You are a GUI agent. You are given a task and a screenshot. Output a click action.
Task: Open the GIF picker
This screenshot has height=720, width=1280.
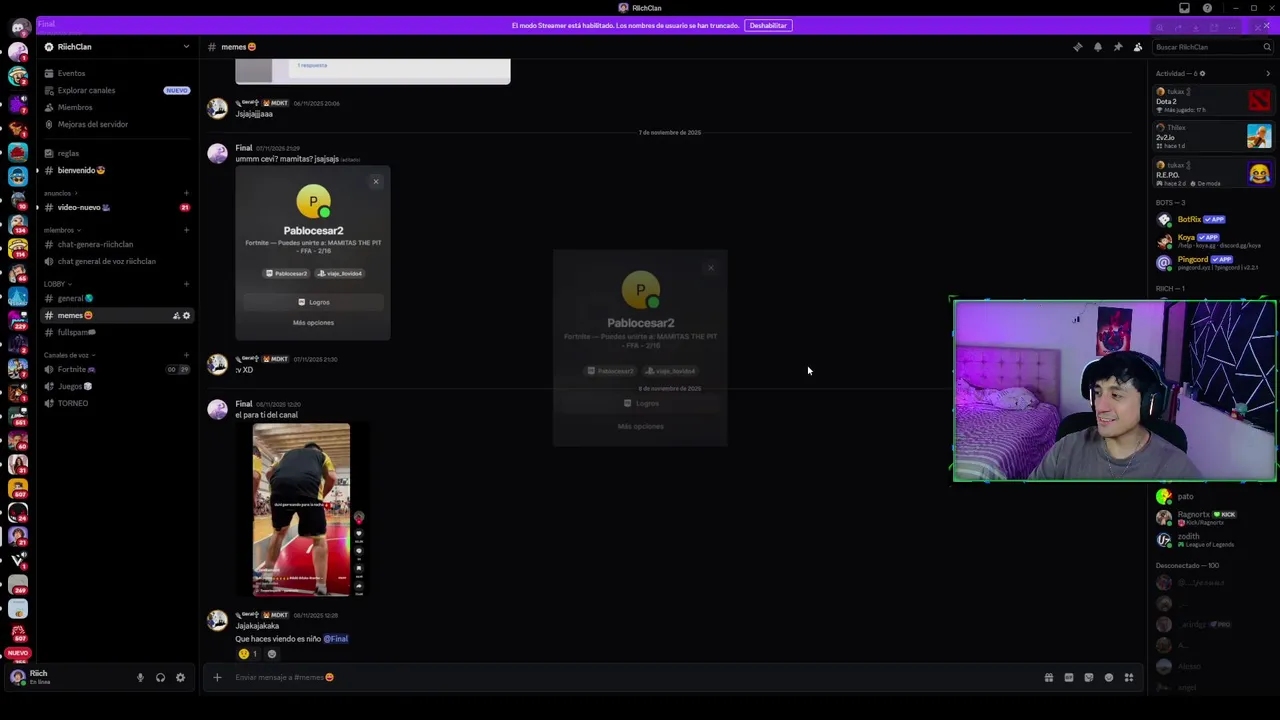click(1069, 678)
